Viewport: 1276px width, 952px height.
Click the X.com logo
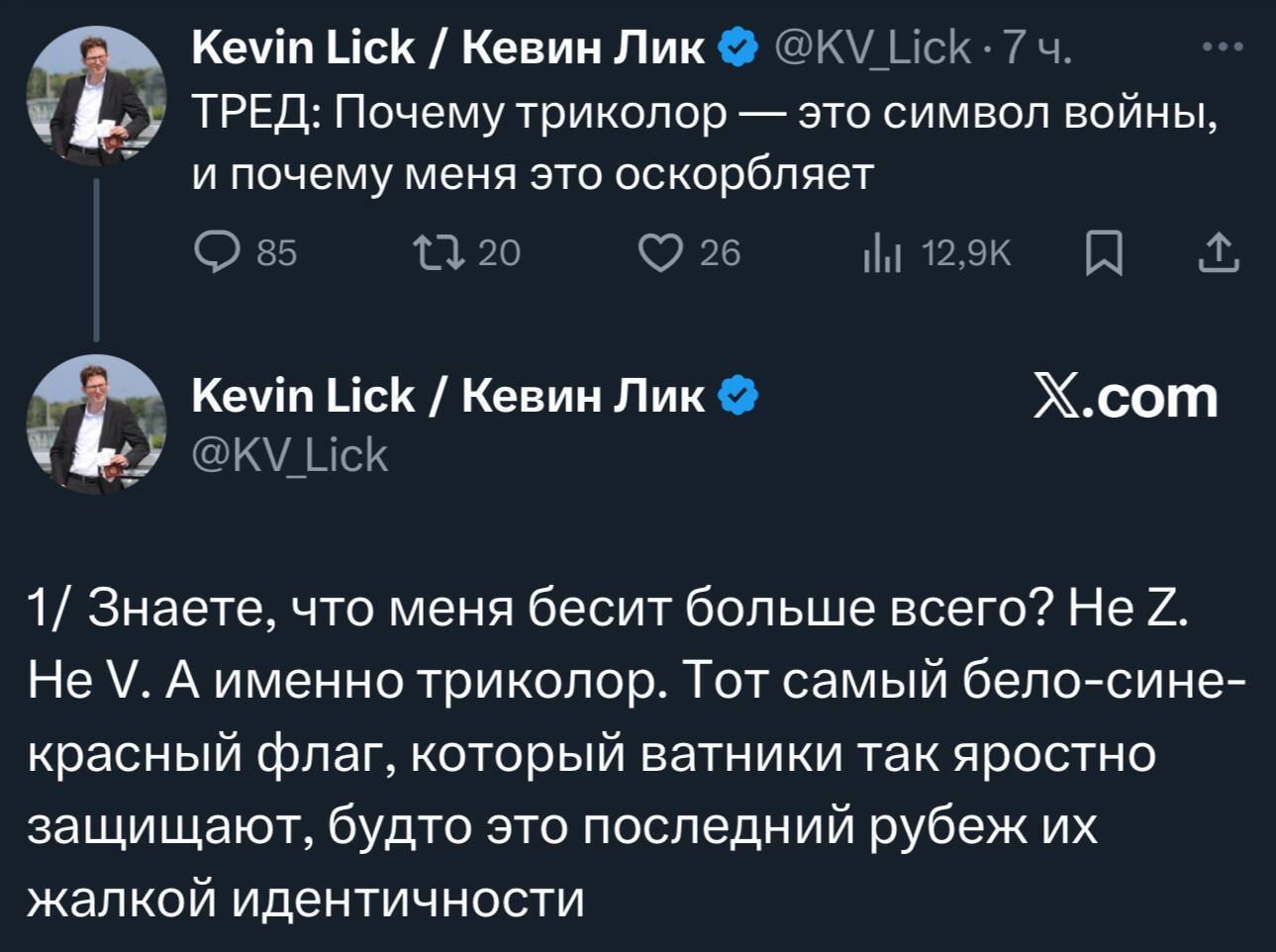[1126, 397]
